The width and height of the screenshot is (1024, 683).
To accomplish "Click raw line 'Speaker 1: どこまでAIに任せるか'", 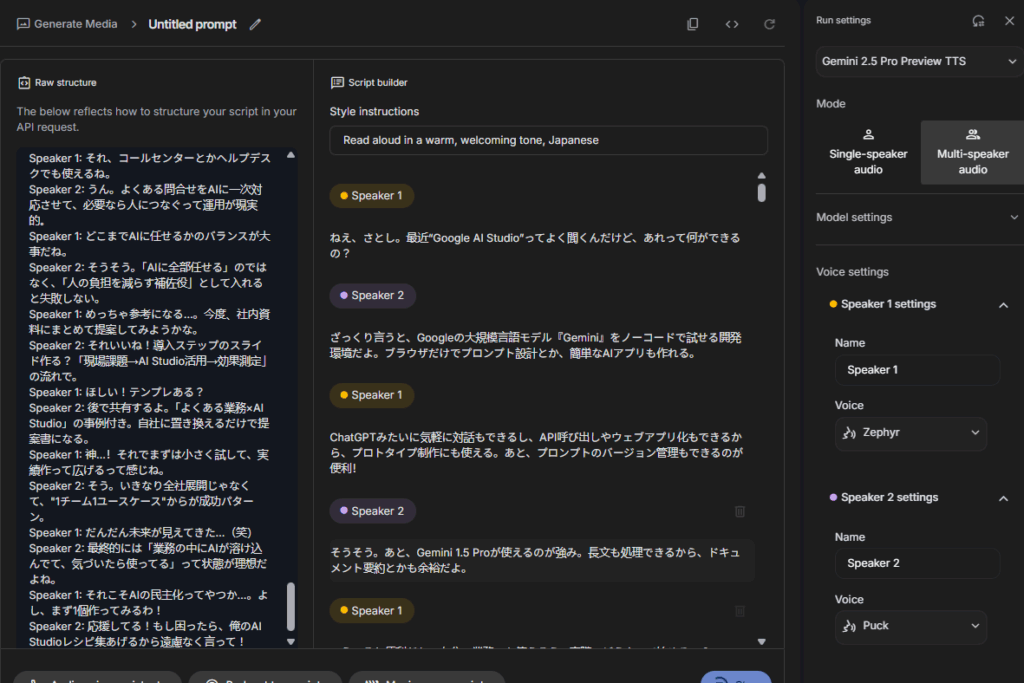I will pos(149,244).
